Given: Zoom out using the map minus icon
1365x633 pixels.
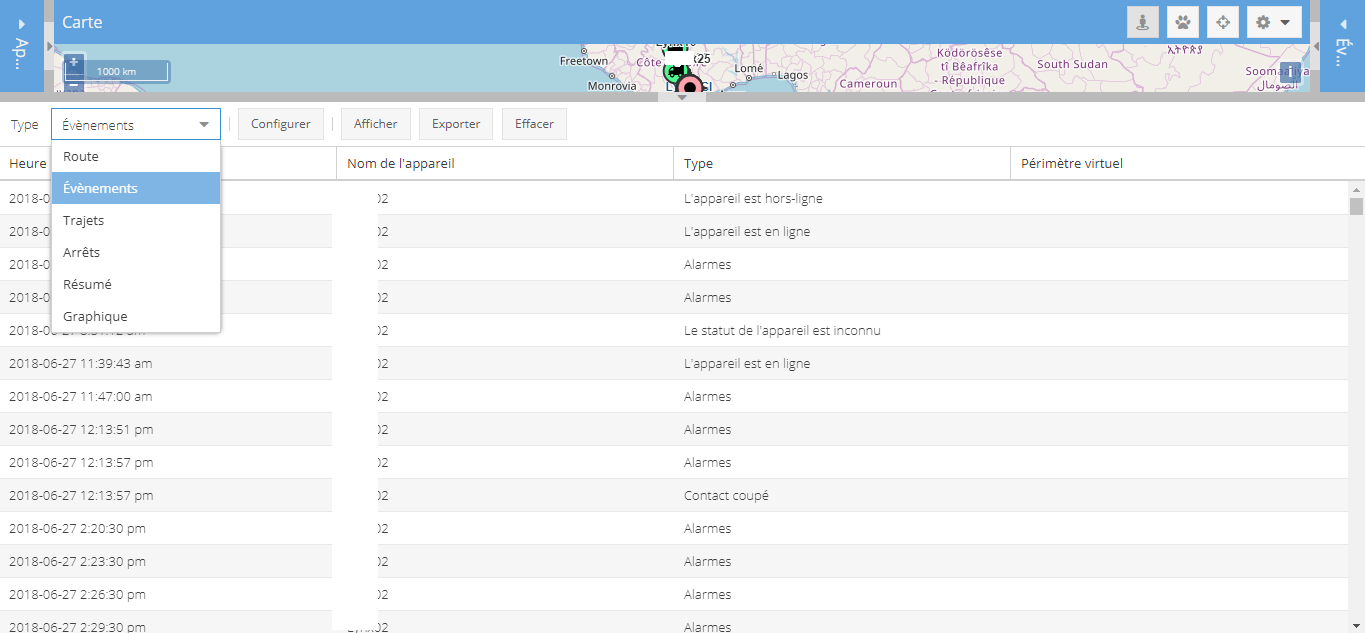Looking at the screenshot, I should pos(73,87).
